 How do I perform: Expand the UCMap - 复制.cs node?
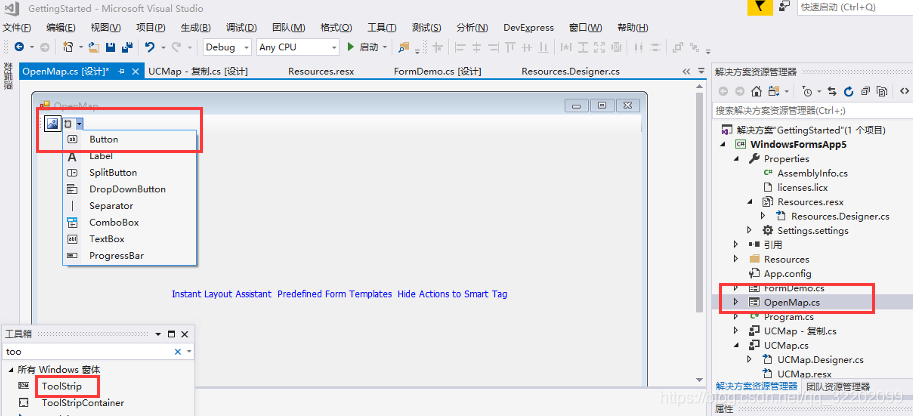click(x=736, y=331)
